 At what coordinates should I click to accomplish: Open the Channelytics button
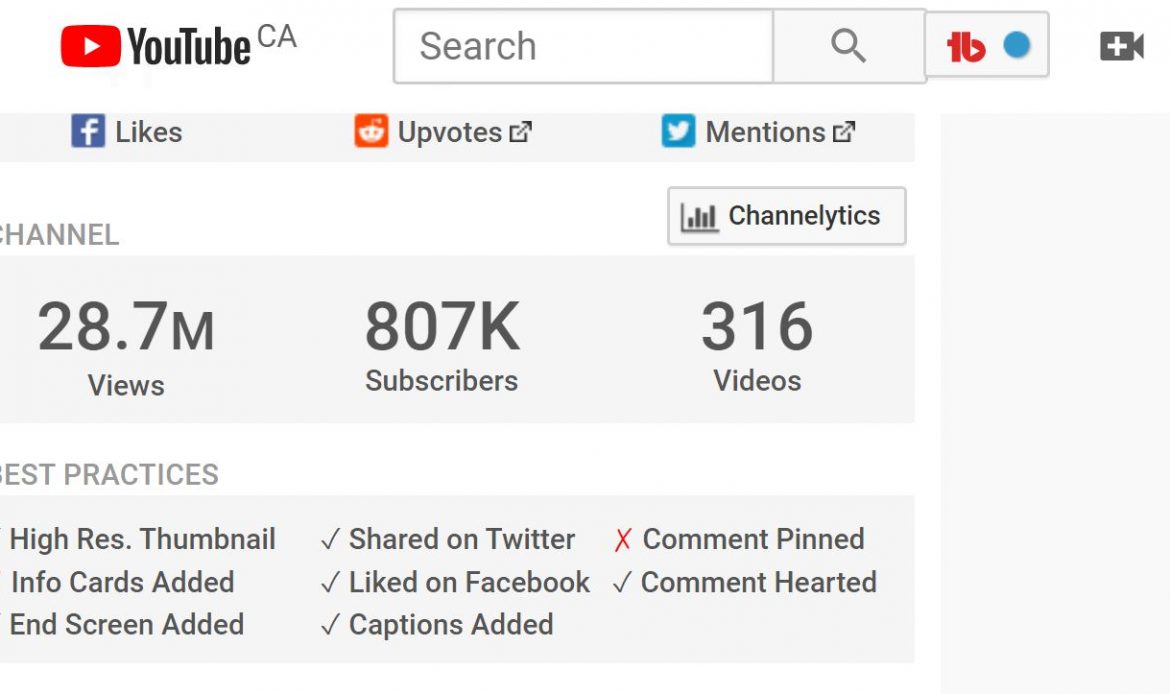pos(786,216)
